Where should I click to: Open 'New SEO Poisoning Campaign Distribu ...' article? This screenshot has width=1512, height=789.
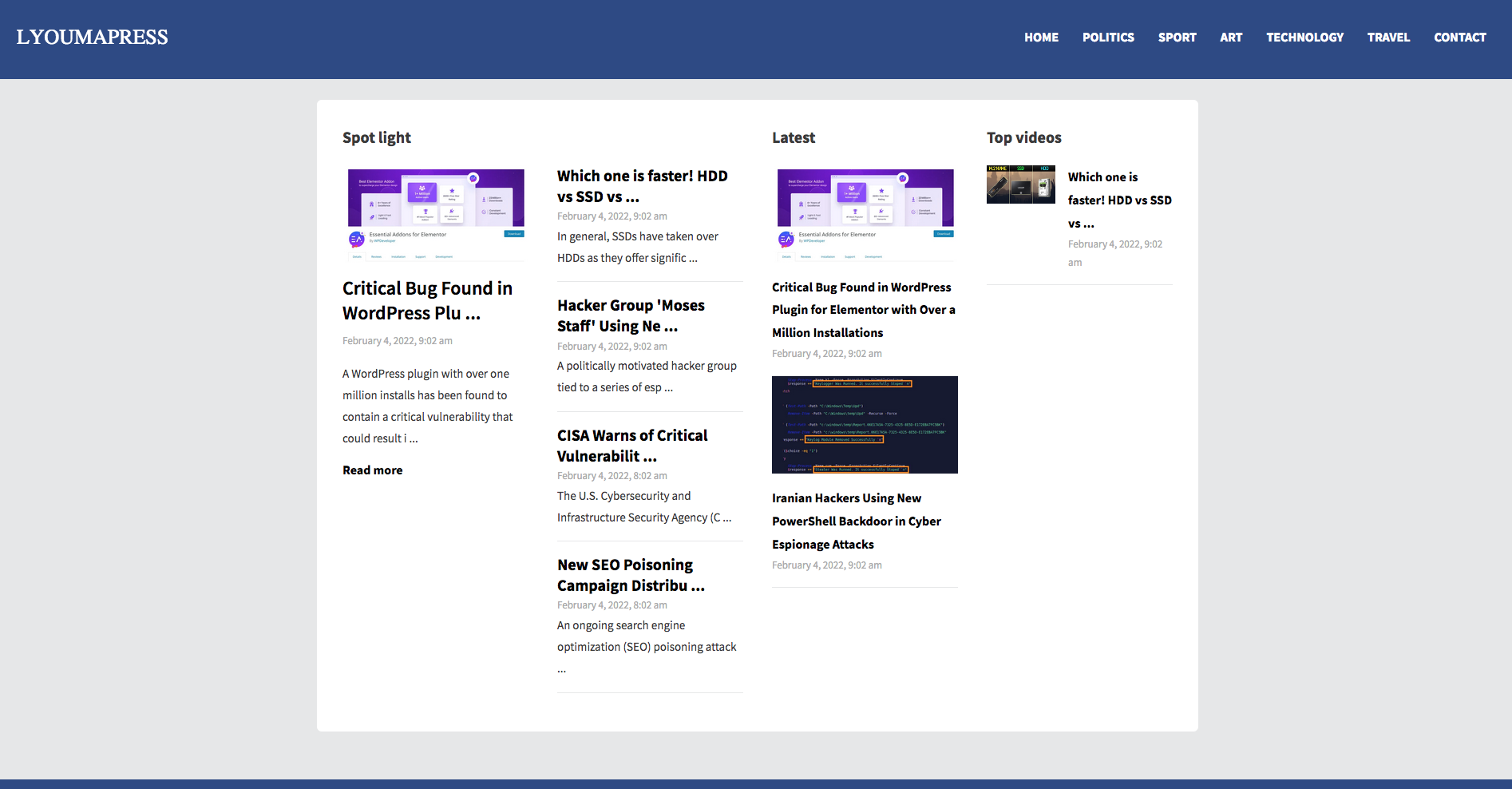coord(631,575)
